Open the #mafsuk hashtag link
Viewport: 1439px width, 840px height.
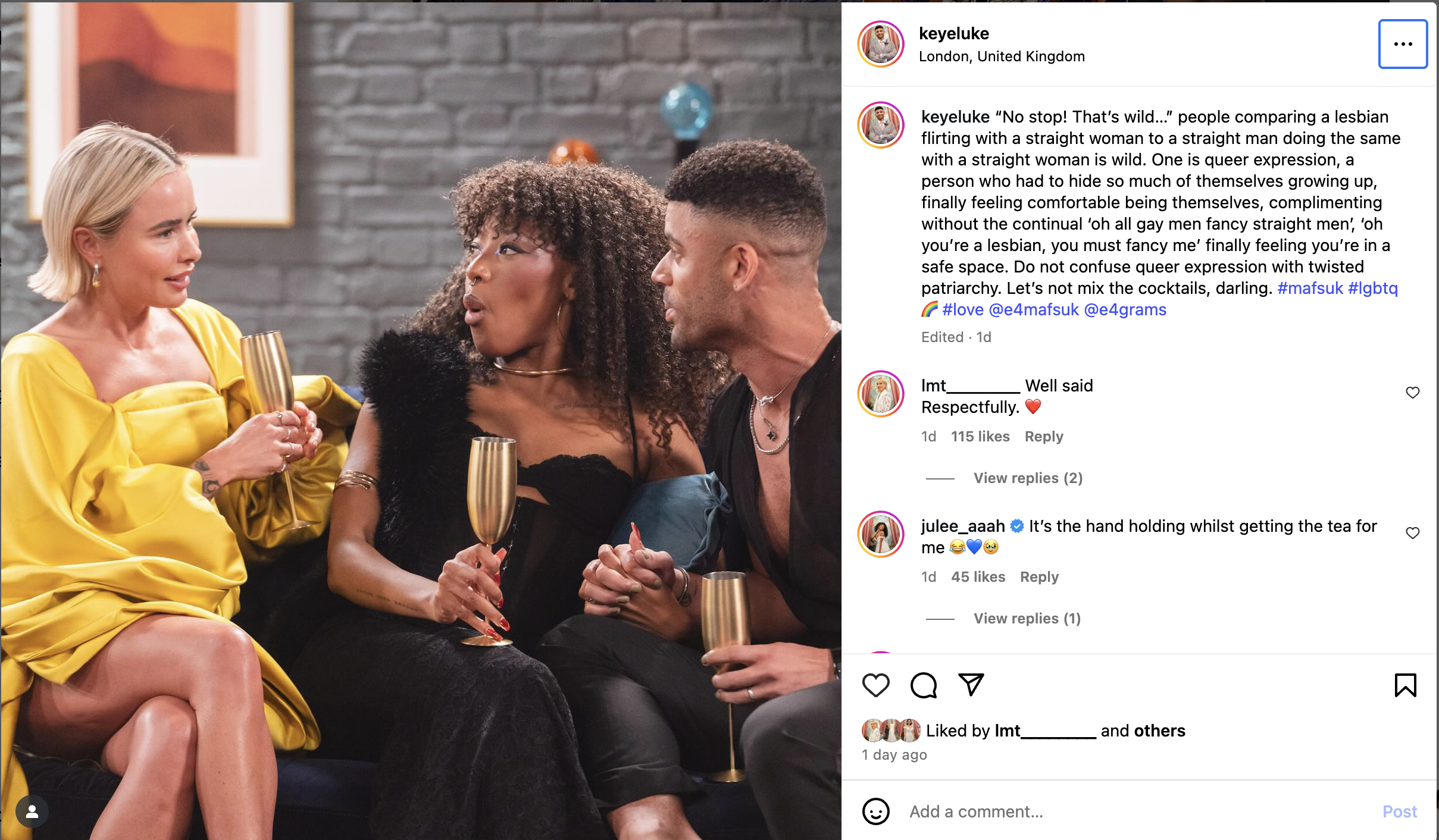pyautogui.click(x=1310, y=288)
